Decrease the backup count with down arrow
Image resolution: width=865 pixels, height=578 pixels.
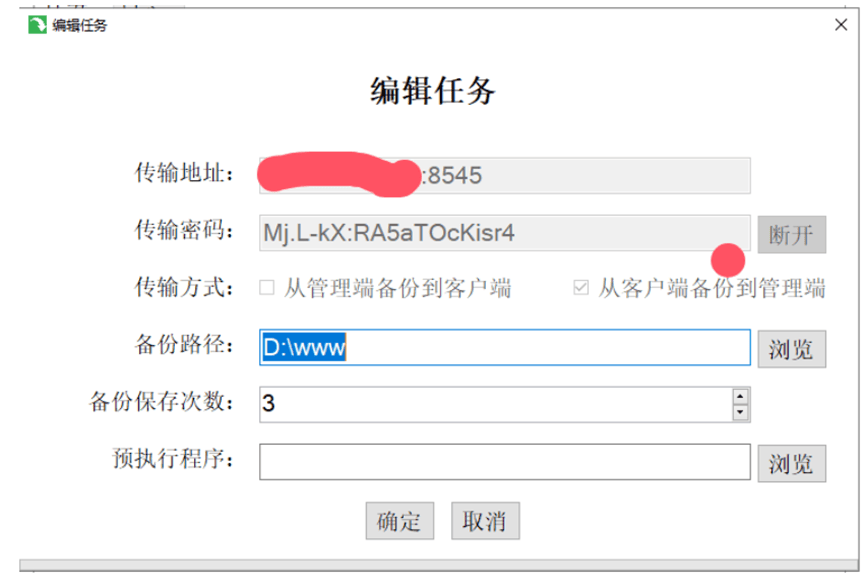pos(740,412)
